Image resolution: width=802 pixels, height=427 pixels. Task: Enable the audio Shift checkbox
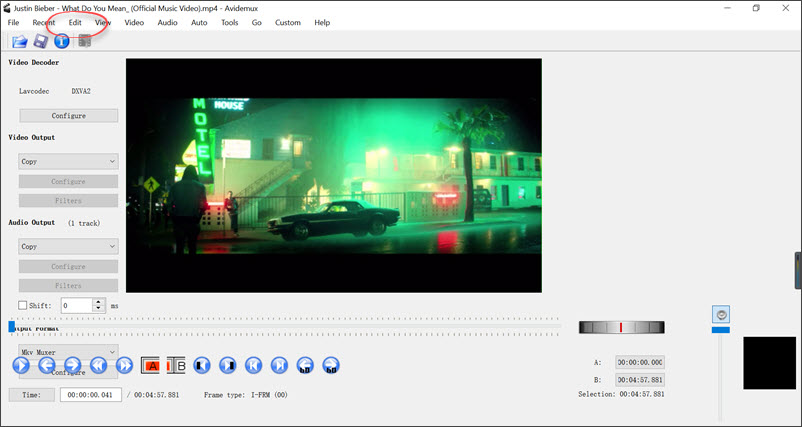tap(23, 305)
